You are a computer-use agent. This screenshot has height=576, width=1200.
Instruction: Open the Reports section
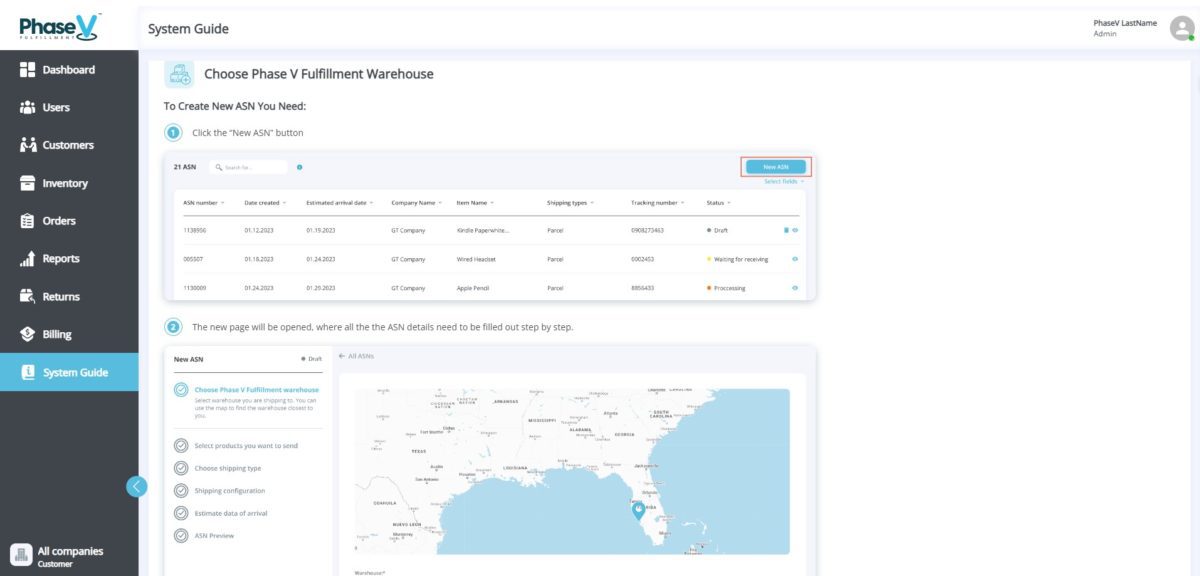click(x=68, y=259)
